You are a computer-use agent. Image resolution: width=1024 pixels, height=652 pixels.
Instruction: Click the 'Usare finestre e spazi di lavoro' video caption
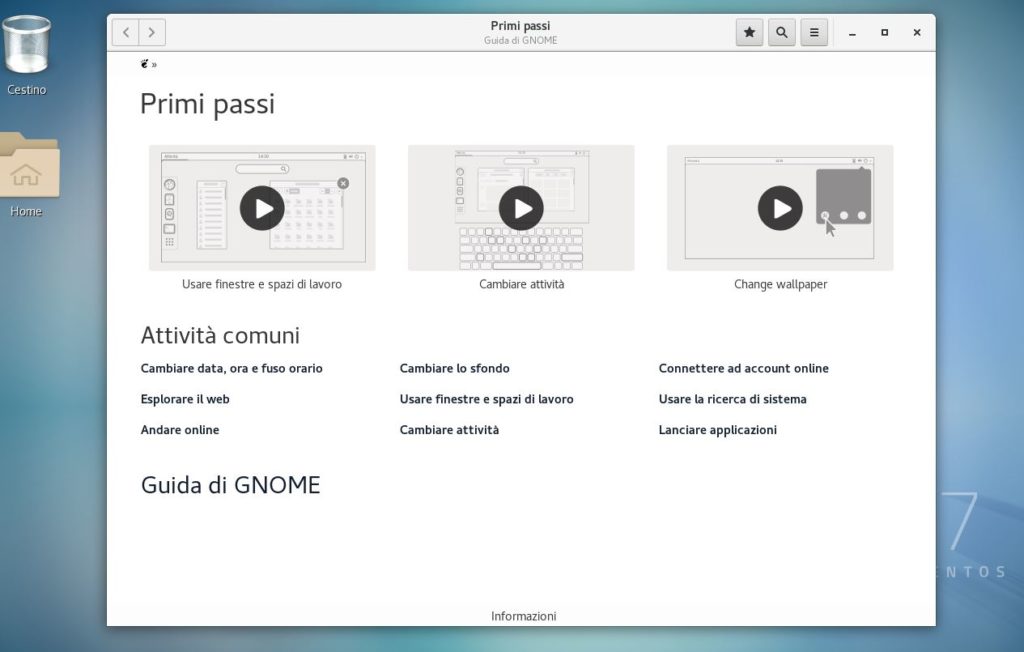(262, 284)
